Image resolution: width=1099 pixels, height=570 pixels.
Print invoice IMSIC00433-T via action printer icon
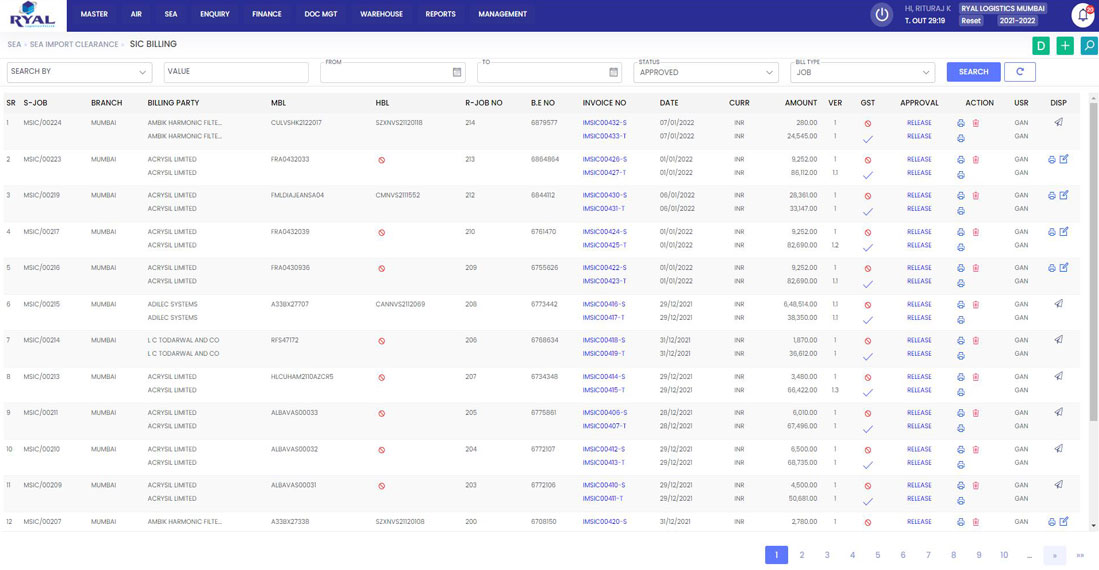(x=961, y=138)
